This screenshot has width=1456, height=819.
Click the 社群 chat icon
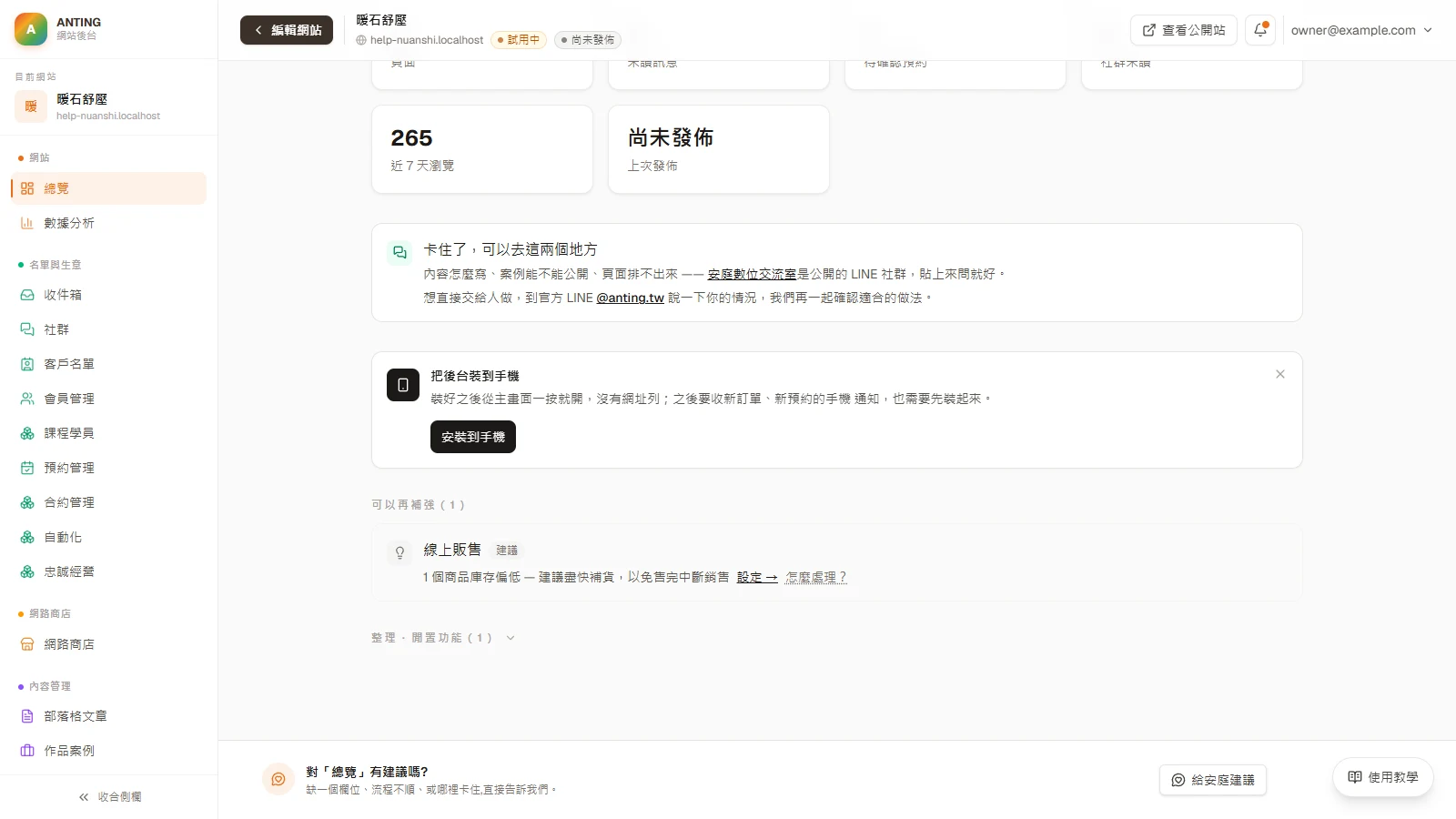coord(27,329)
